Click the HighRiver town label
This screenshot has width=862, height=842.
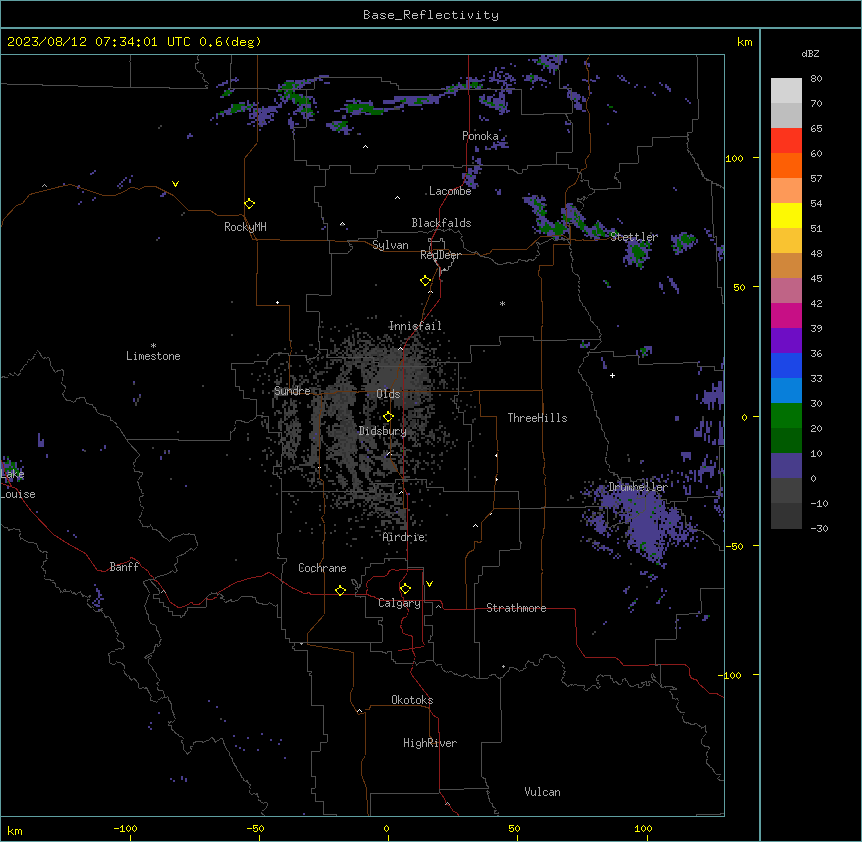pos(430,743)
